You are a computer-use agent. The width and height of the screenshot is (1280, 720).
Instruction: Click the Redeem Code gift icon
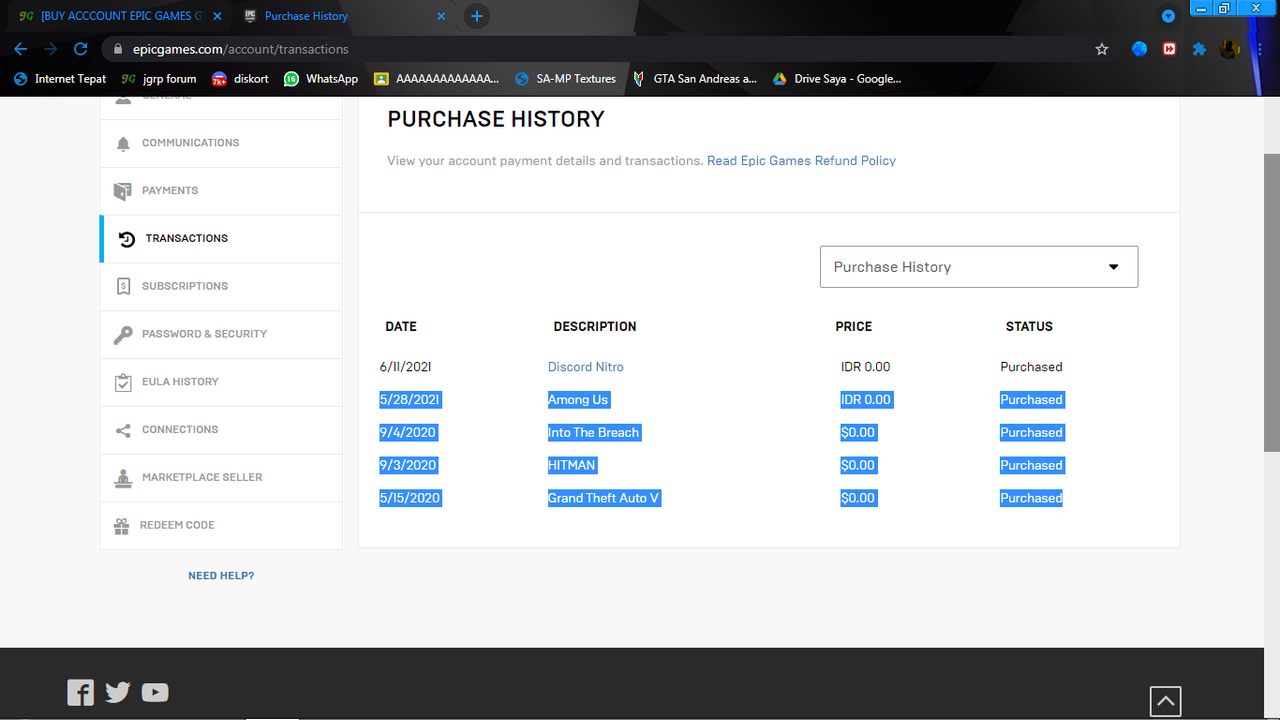point(122,526)
